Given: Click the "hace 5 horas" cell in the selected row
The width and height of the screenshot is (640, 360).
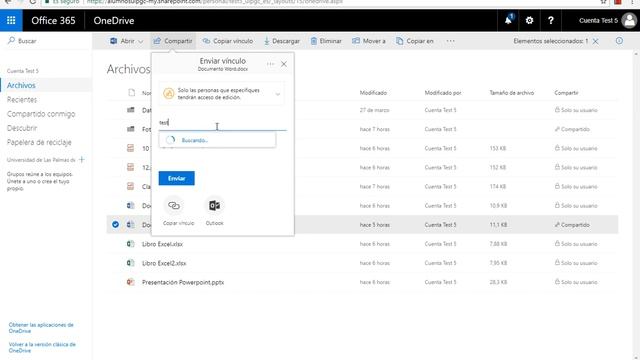Looking at the screenshot, I should click(375, 225).
